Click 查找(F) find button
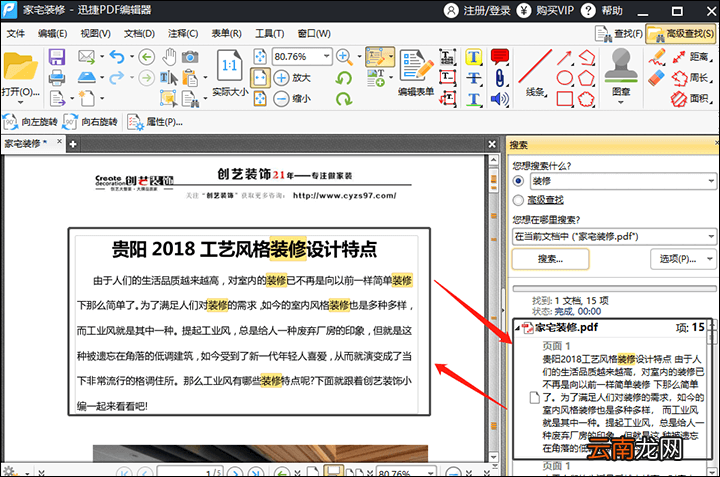The image size is (720, 477). 619,34
